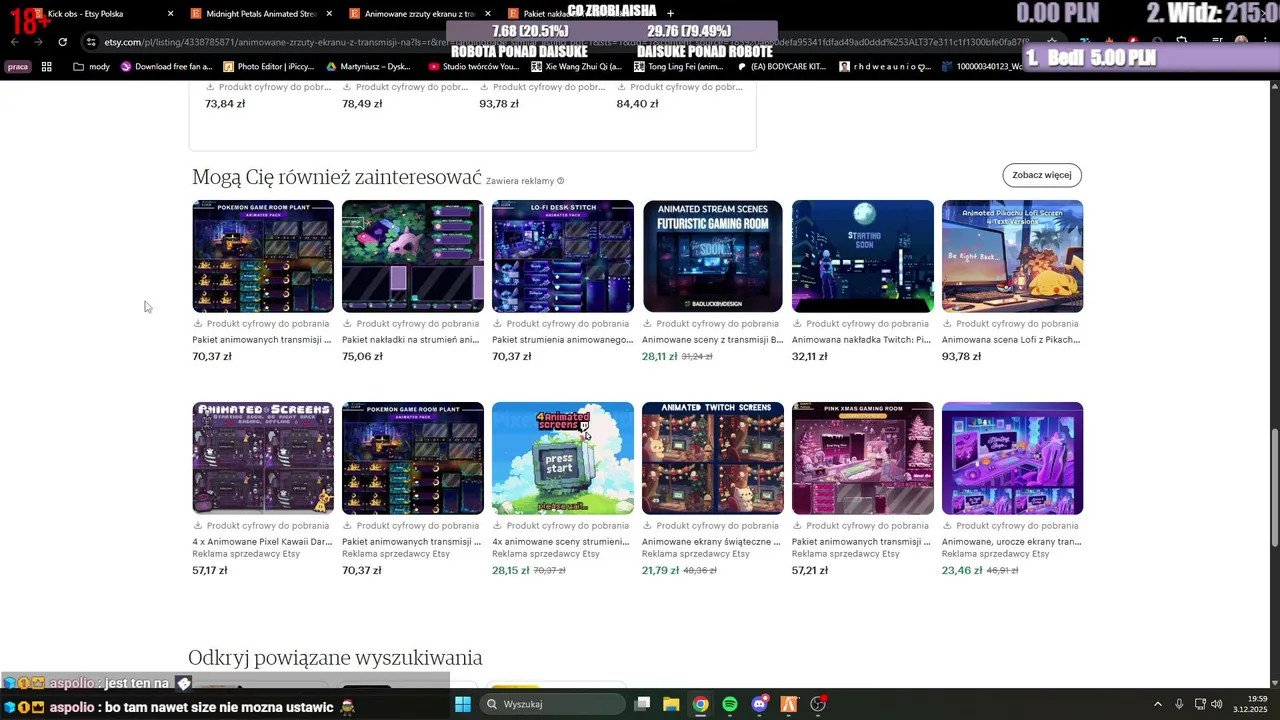1280x720 pixels.
Task: Open Spotify from the taskbar
Action: point(730,704)
